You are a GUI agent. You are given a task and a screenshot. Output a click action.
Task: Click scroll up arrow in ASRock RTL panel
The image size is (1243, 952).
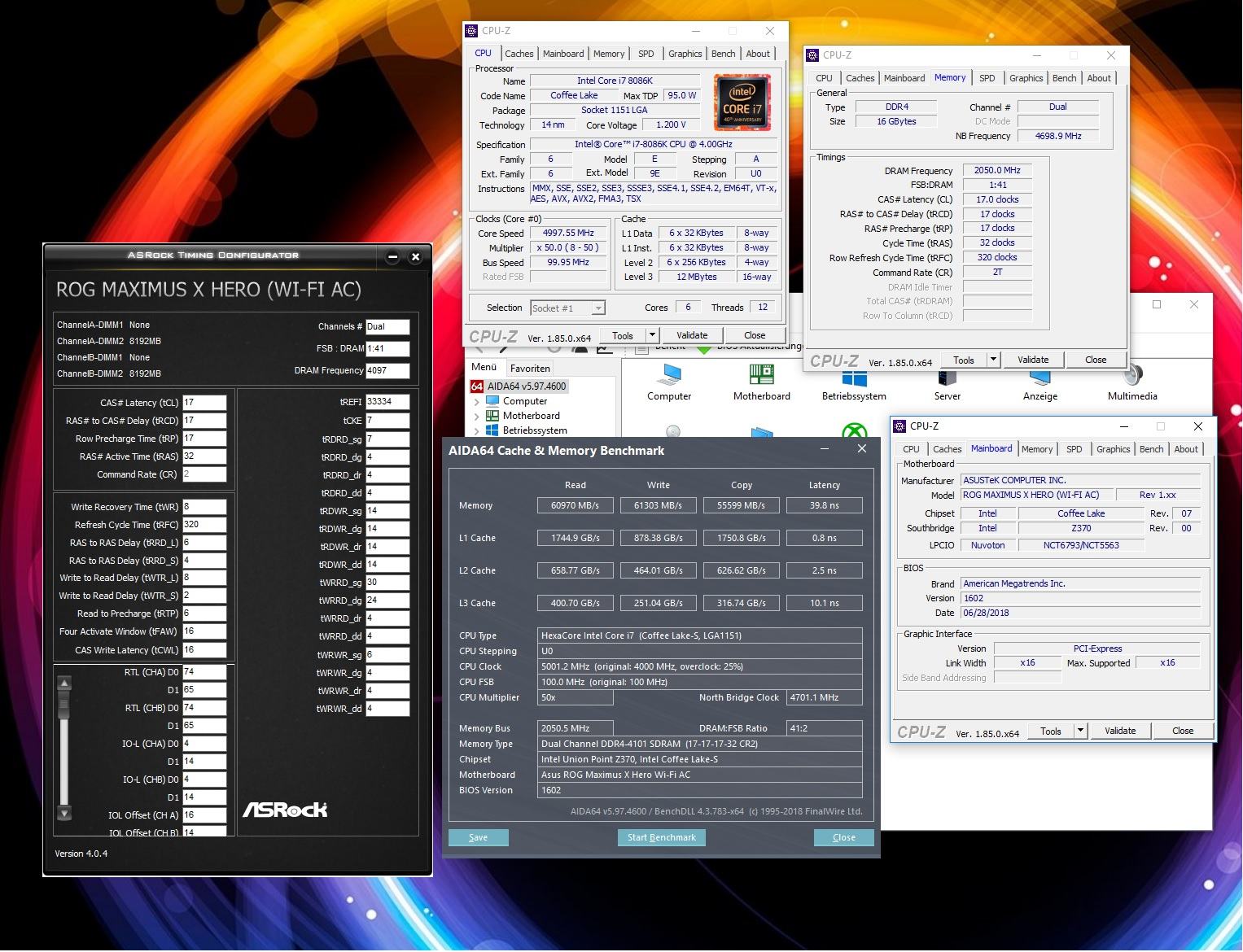(64, 683)
